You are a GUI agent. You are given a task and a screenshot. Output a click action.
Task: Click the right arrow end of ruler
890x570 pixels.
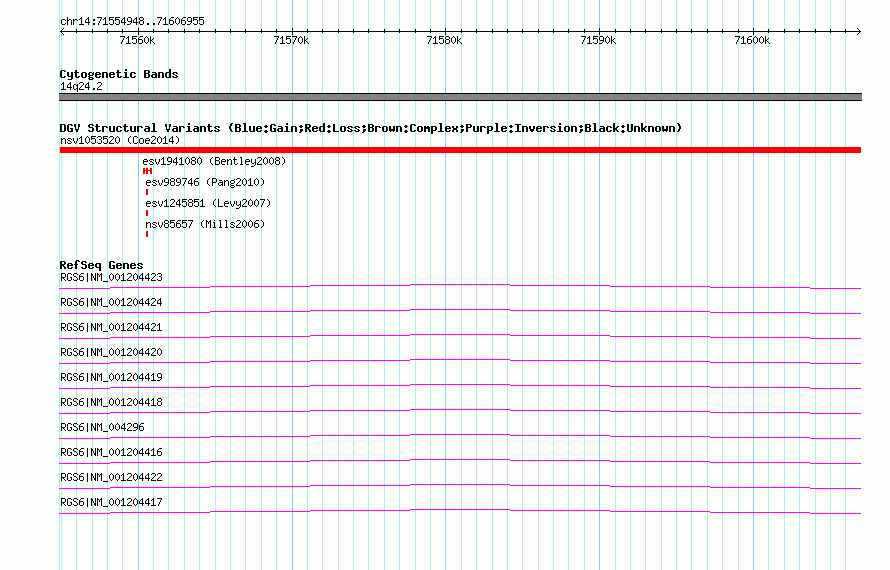tap(859, 31)
